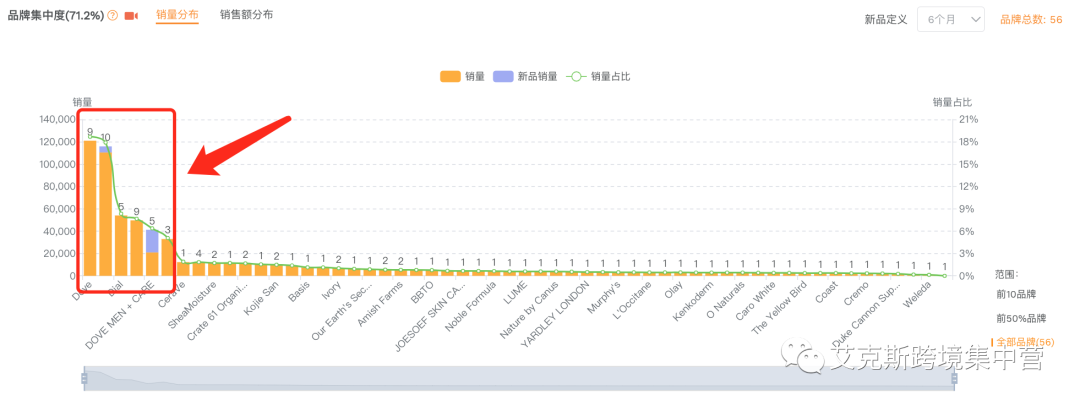This screenshot has width=1080, height=406.
Task: Click the tallest Dove sales bar
Action: pyautogui.click(x=90, y=210)
